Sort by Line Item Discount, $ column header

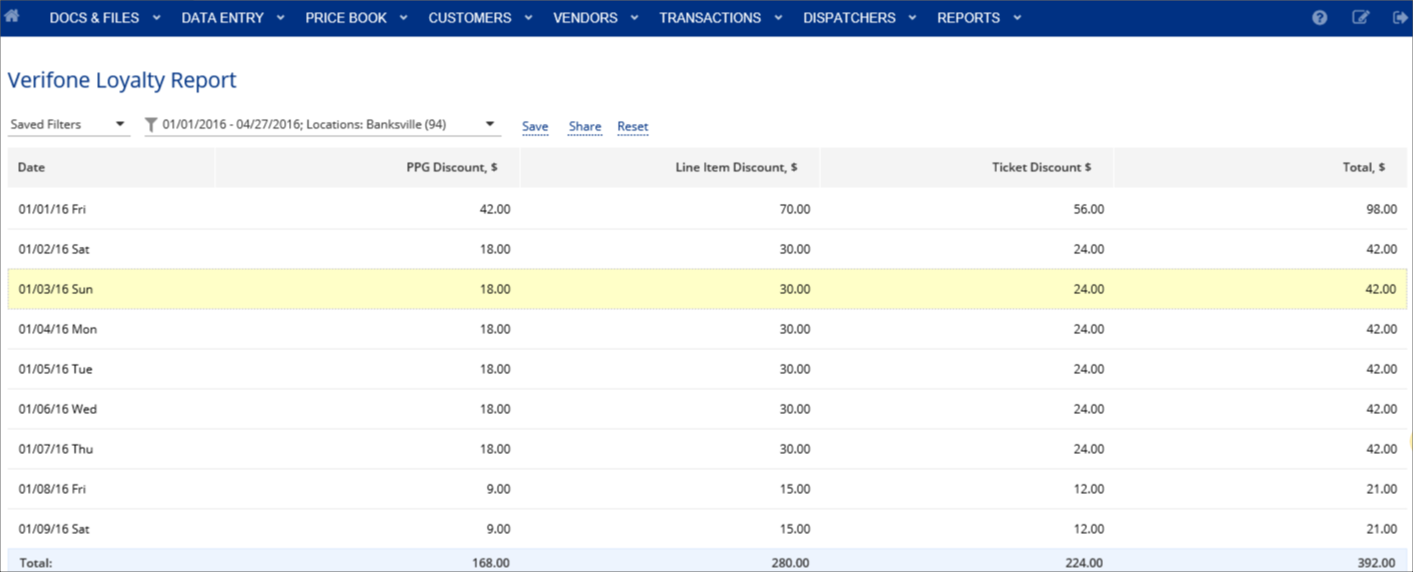(670, 167)
